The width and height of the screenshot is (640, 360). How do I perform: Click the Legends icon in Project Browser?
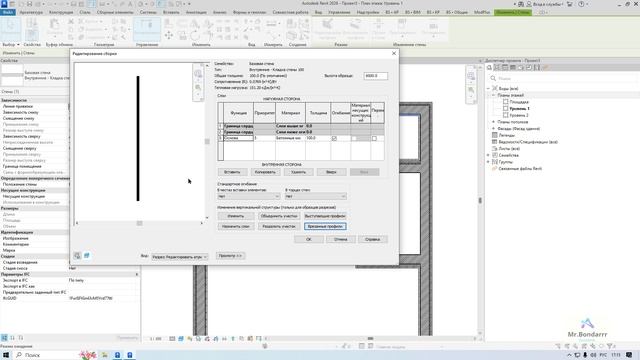point(495,135)
